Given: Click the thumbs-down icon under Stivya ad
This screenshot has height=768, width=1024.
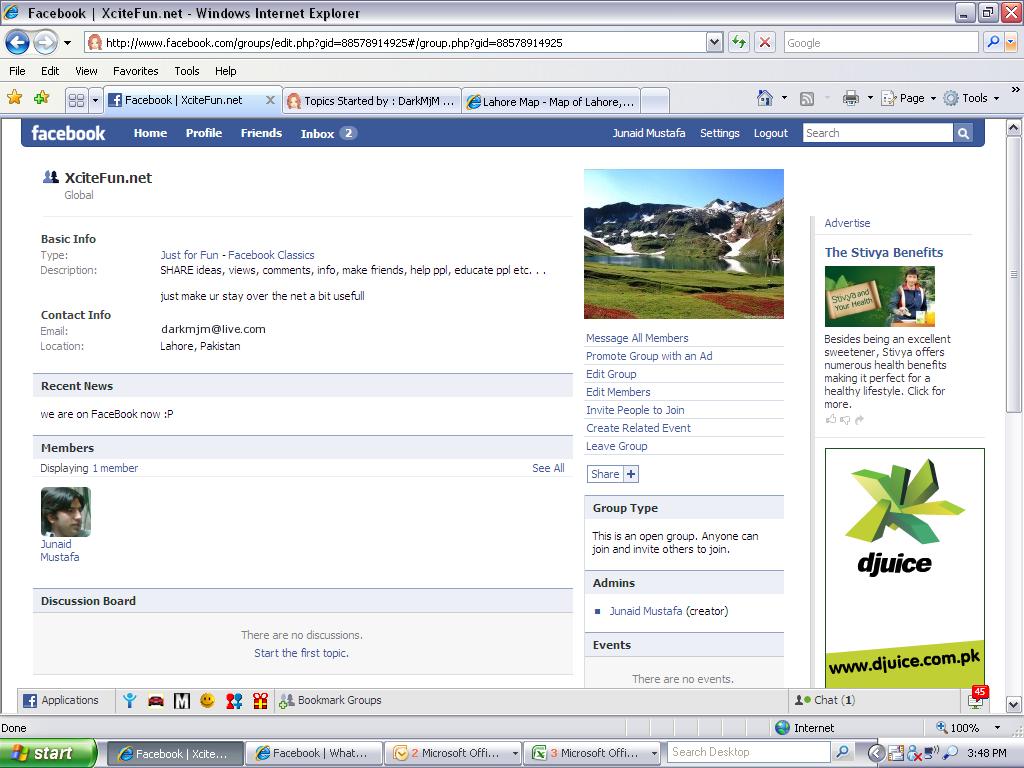Looking at the screenshot, I should [x=845, y=420].
